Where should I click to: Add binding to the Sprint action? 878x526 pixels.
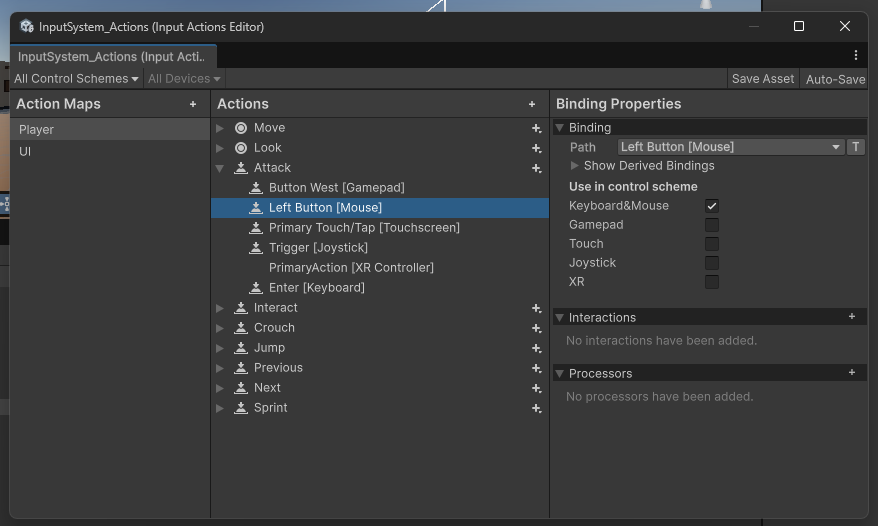tap(537, 408)
